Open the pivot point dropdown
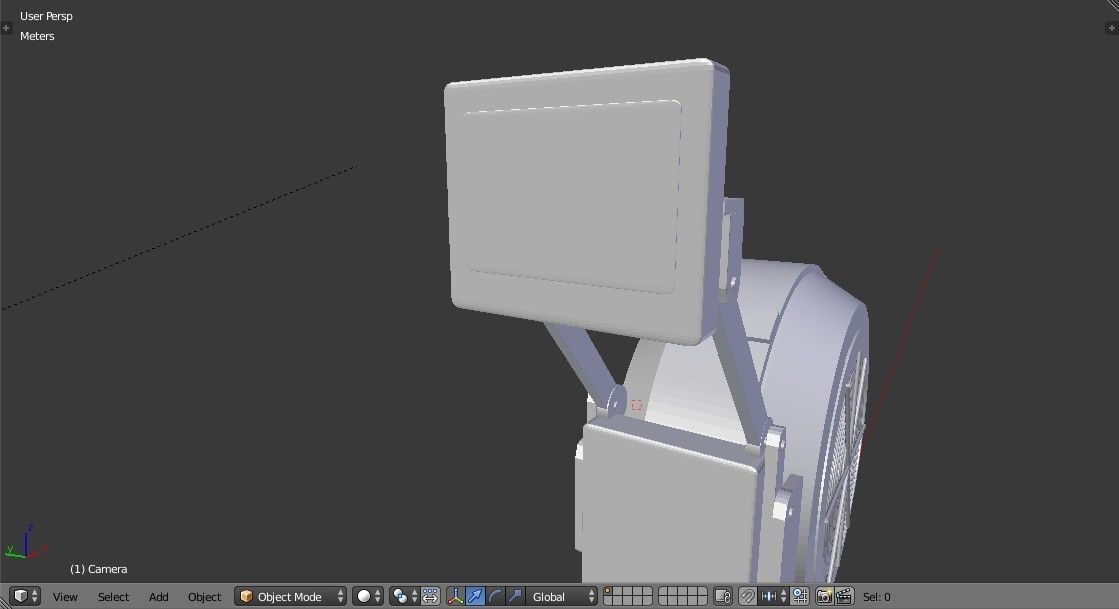Viewport: 1119px width, 609px height. (403, 596)
